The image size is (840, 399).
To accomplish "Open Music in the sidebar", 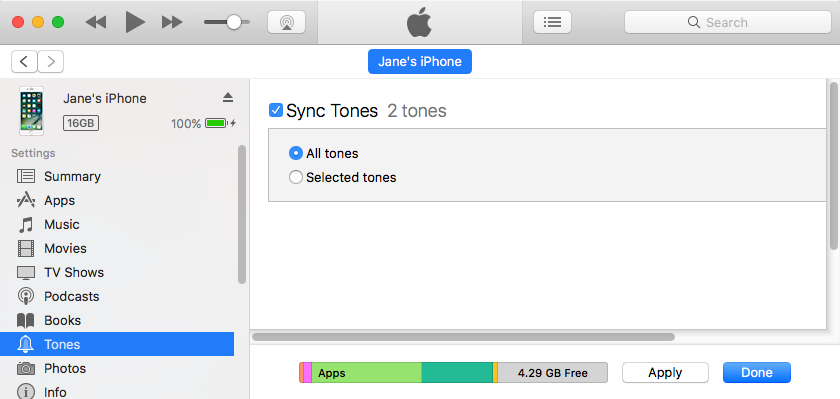I will (117, 224).
